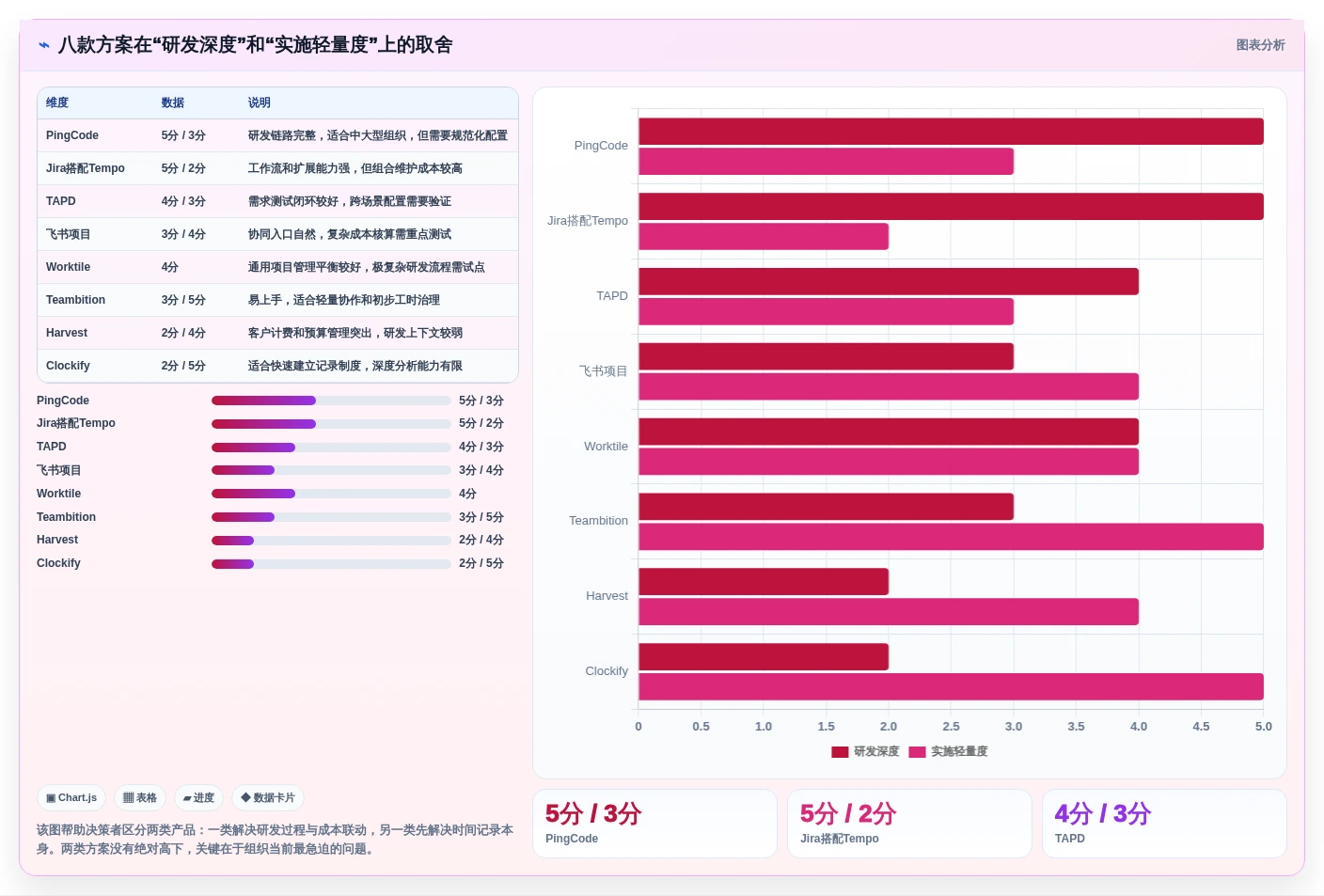Click the 5.0 x-axis tick label
This screenshot has height=896, width=1324.
(1264, 727)
